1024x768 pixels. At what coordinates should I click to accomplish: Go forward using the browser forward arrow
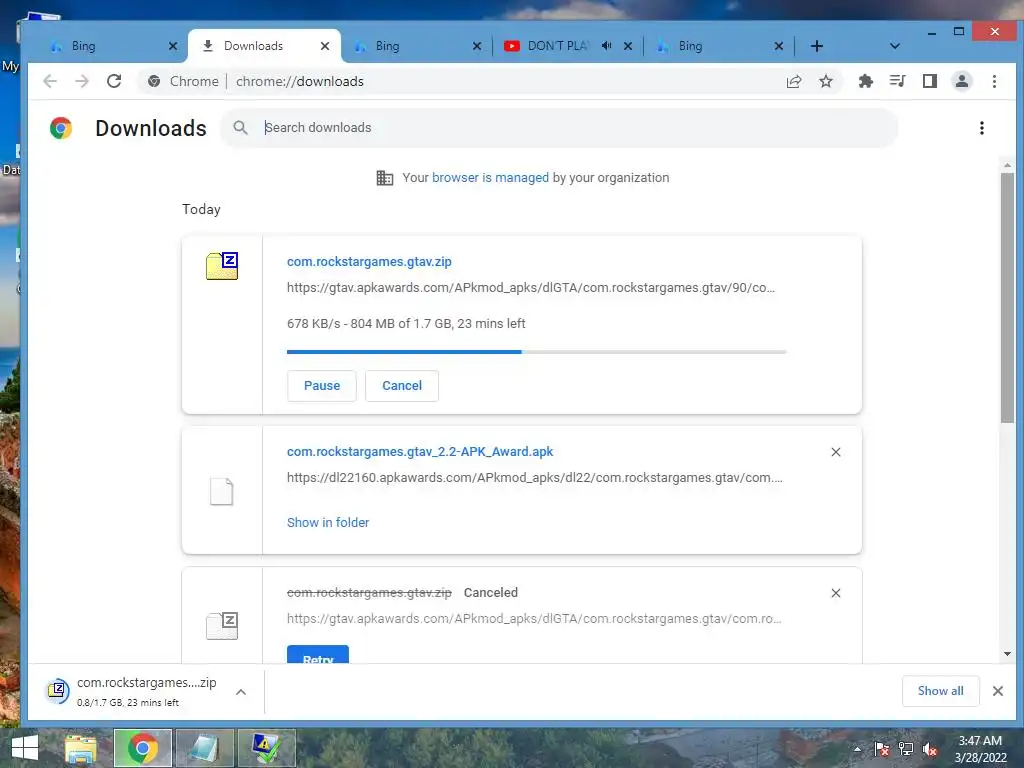click(x=82, y=81)
